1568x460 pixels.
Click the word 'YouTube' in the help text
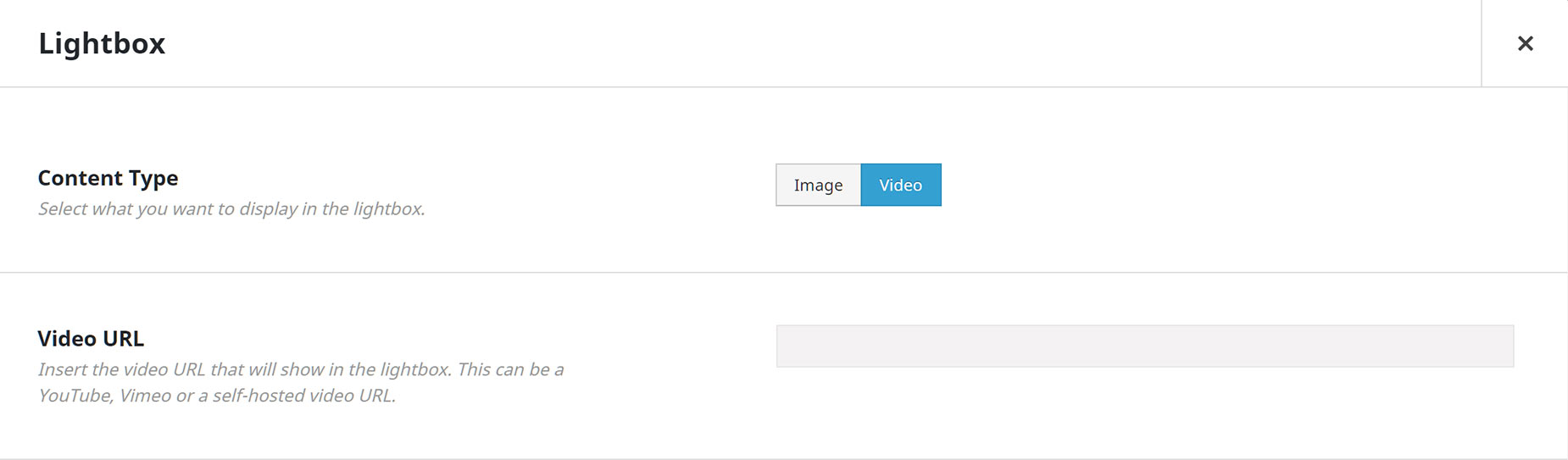75,396
